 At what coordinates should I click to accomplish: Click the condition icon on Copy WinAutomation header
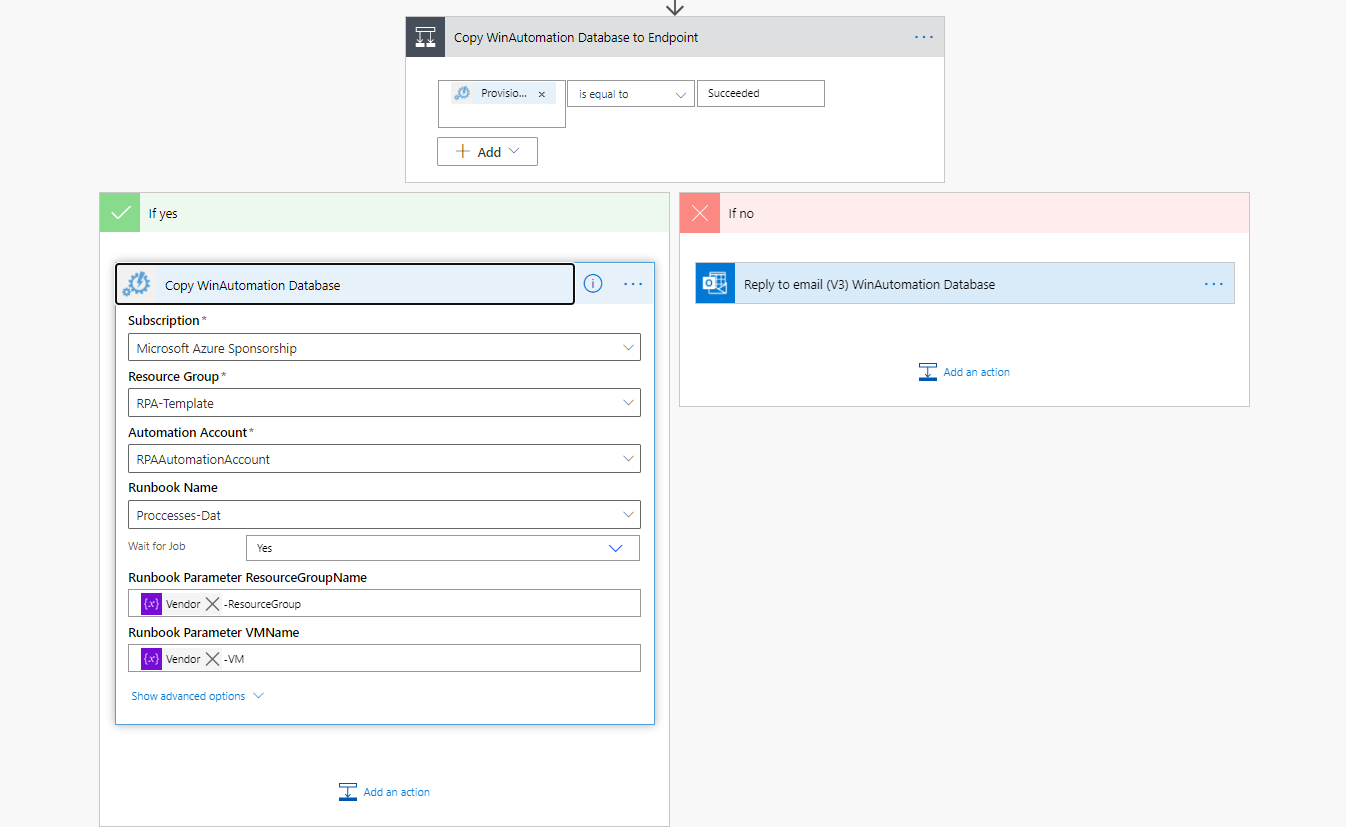point(425,37)
